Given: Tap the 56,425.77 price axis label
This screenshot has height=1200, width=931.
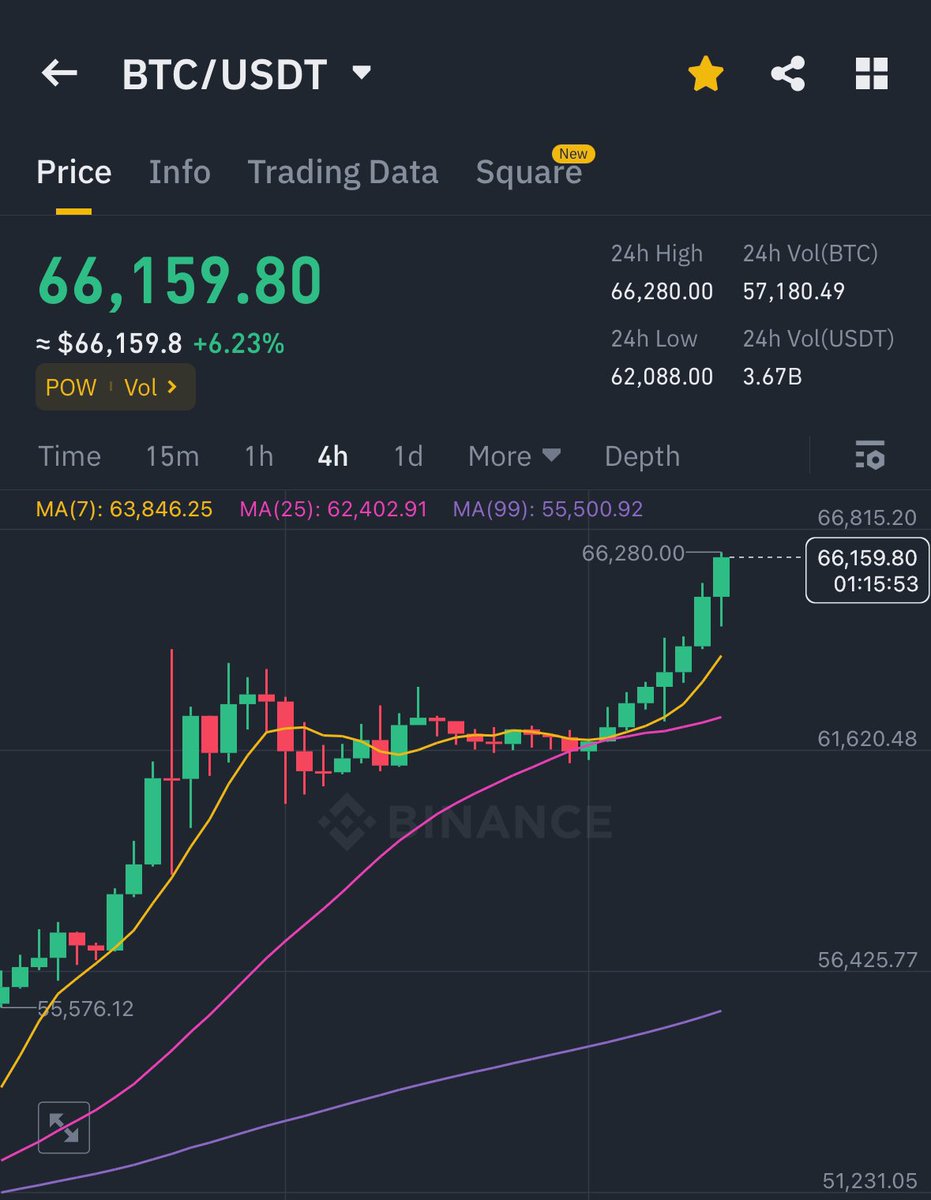Looking at the screenshot, I should [867, 960].
